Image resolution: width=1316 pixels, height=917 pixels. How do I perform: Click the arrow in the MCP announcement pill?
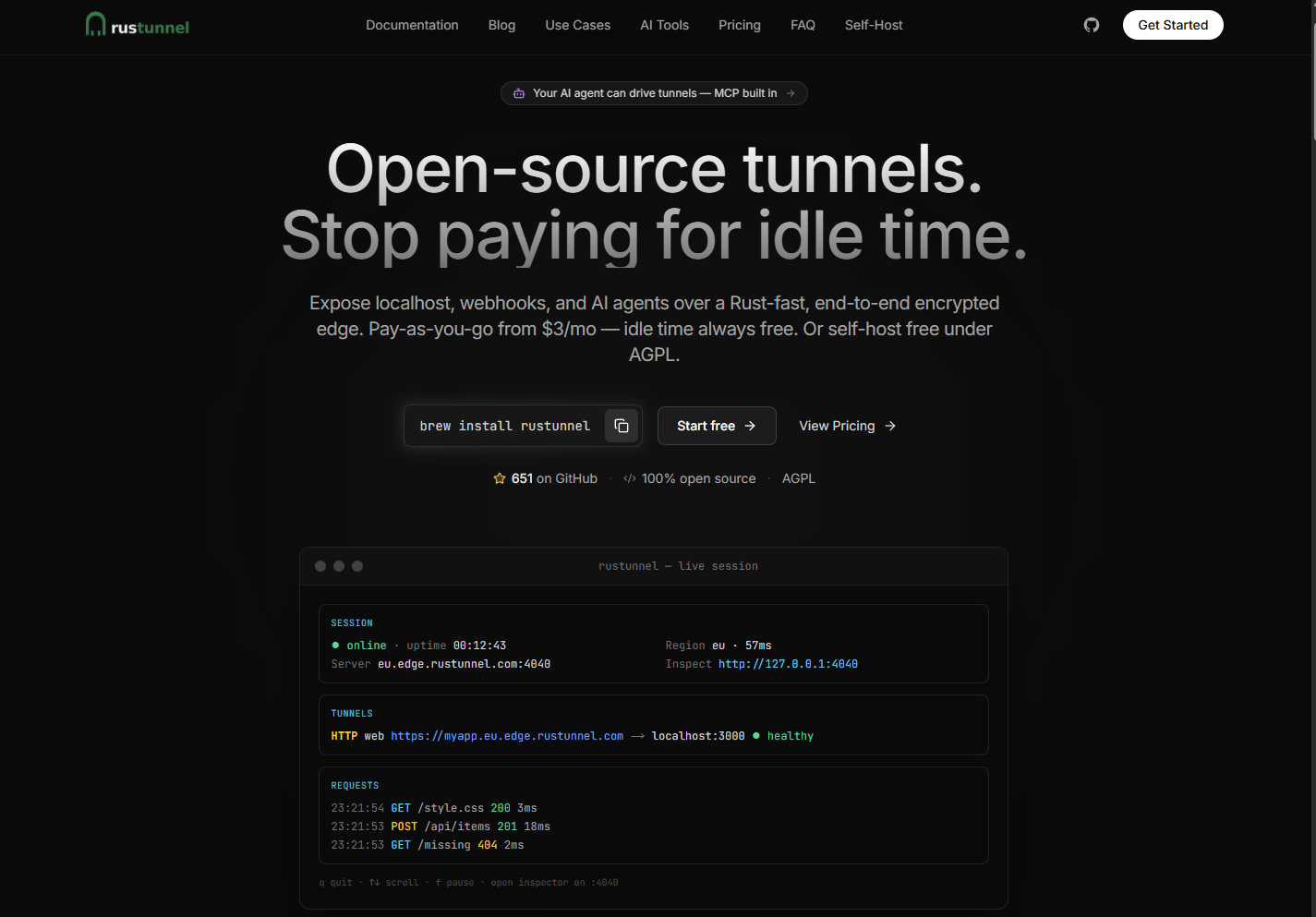791,93
